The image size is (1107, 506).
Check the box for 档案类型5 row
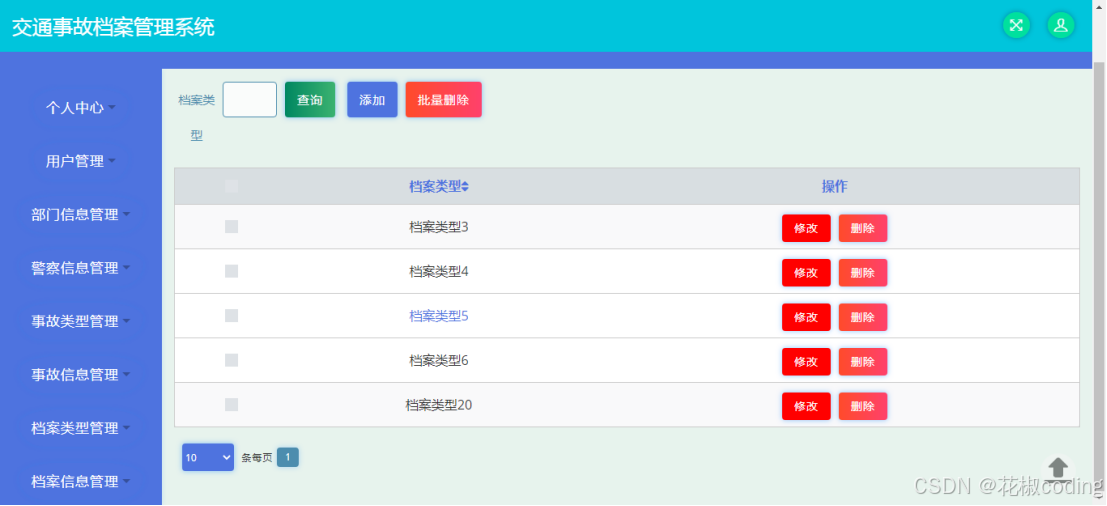[x=232, y=315]
